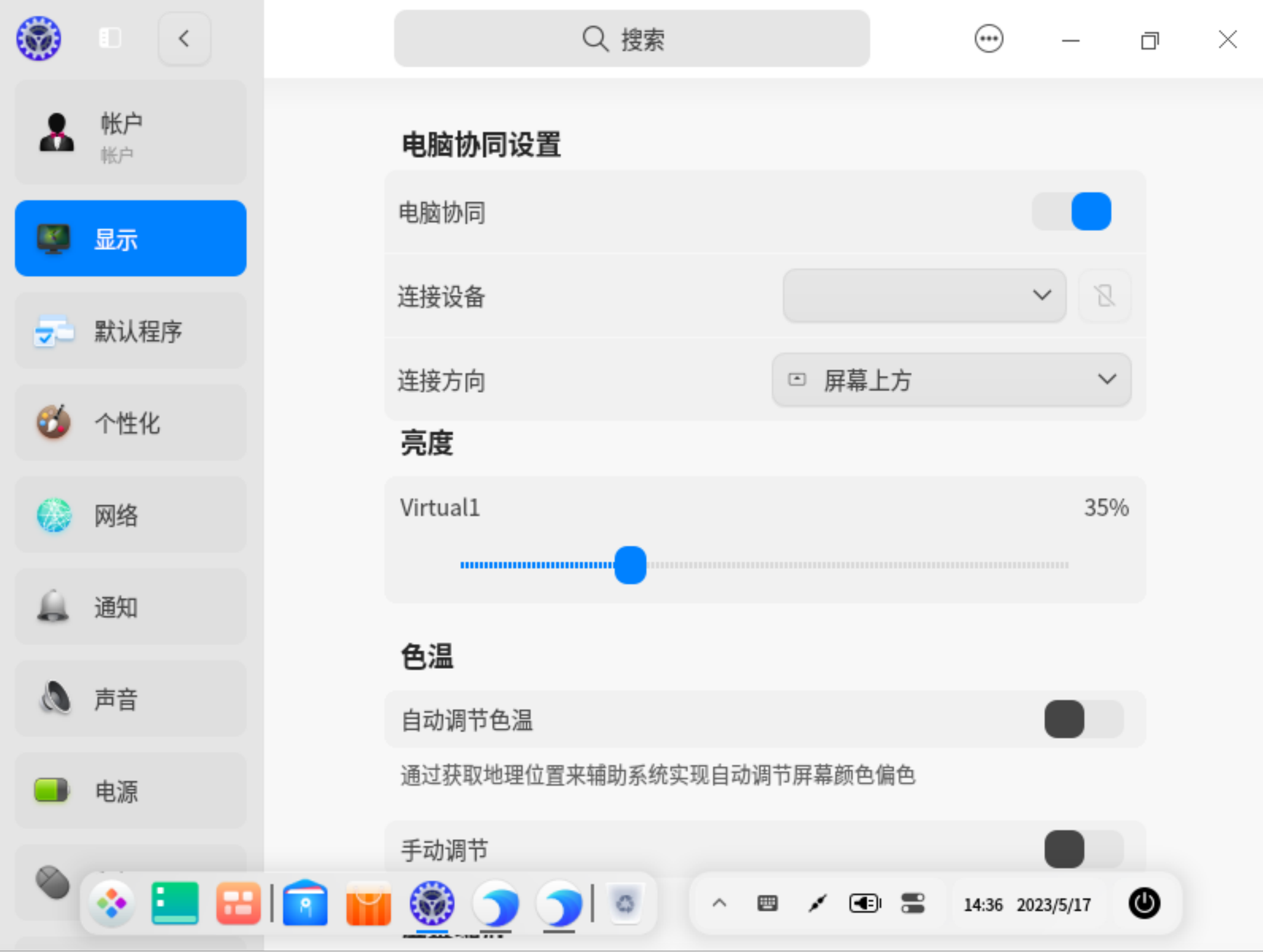Enable the 手动调节 color temperature toggle

[1083, 849]
